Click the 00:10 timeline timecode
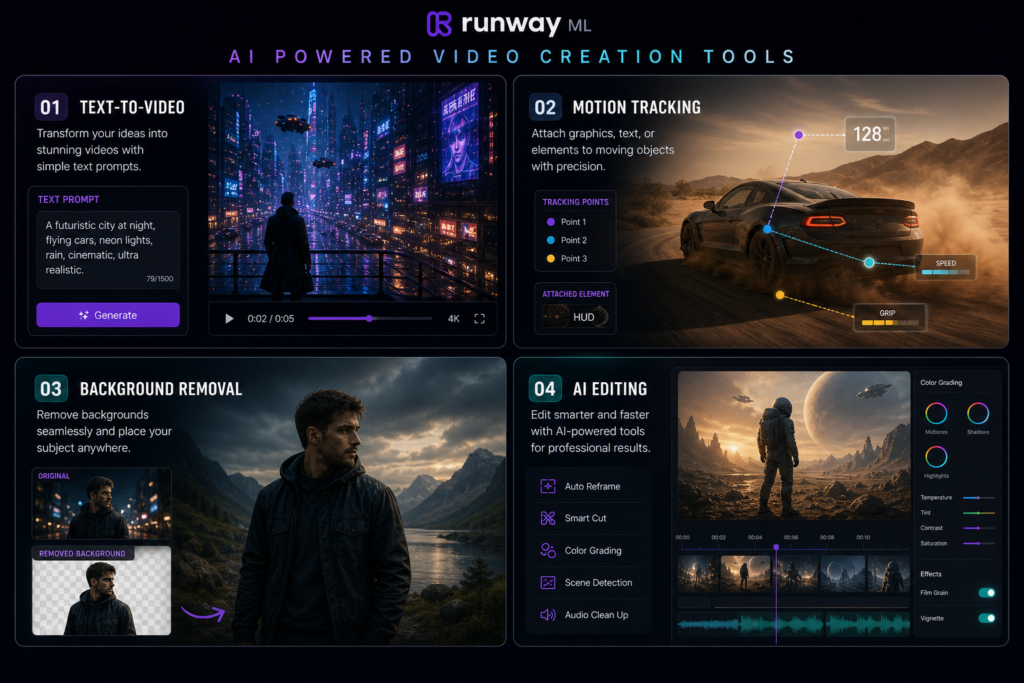 [863, 537]
